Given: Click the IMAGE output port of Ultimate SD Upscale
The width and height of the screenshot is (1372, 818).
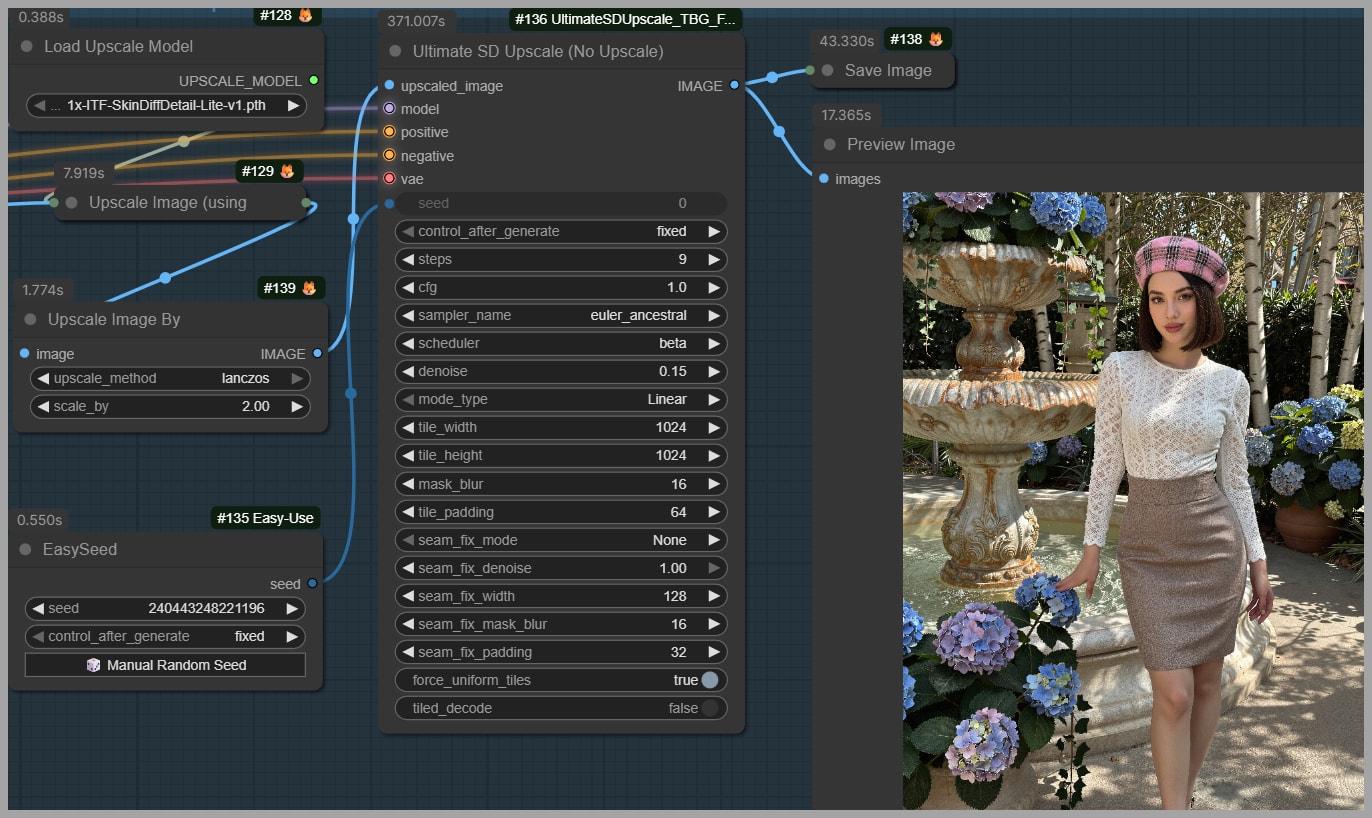Looking at the screenshot, I should (x=734, y=86).
